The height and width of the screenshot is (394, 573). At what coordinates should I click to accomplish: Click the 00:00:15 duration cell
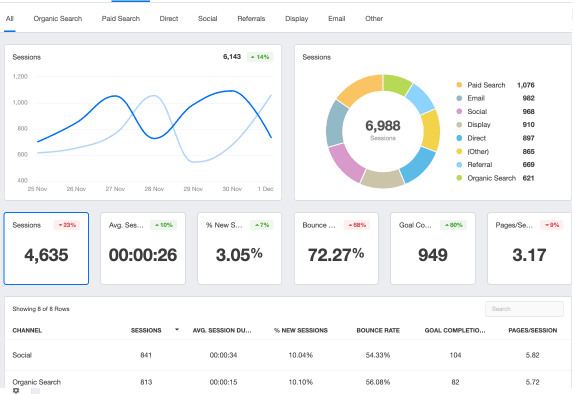point(223,382)
